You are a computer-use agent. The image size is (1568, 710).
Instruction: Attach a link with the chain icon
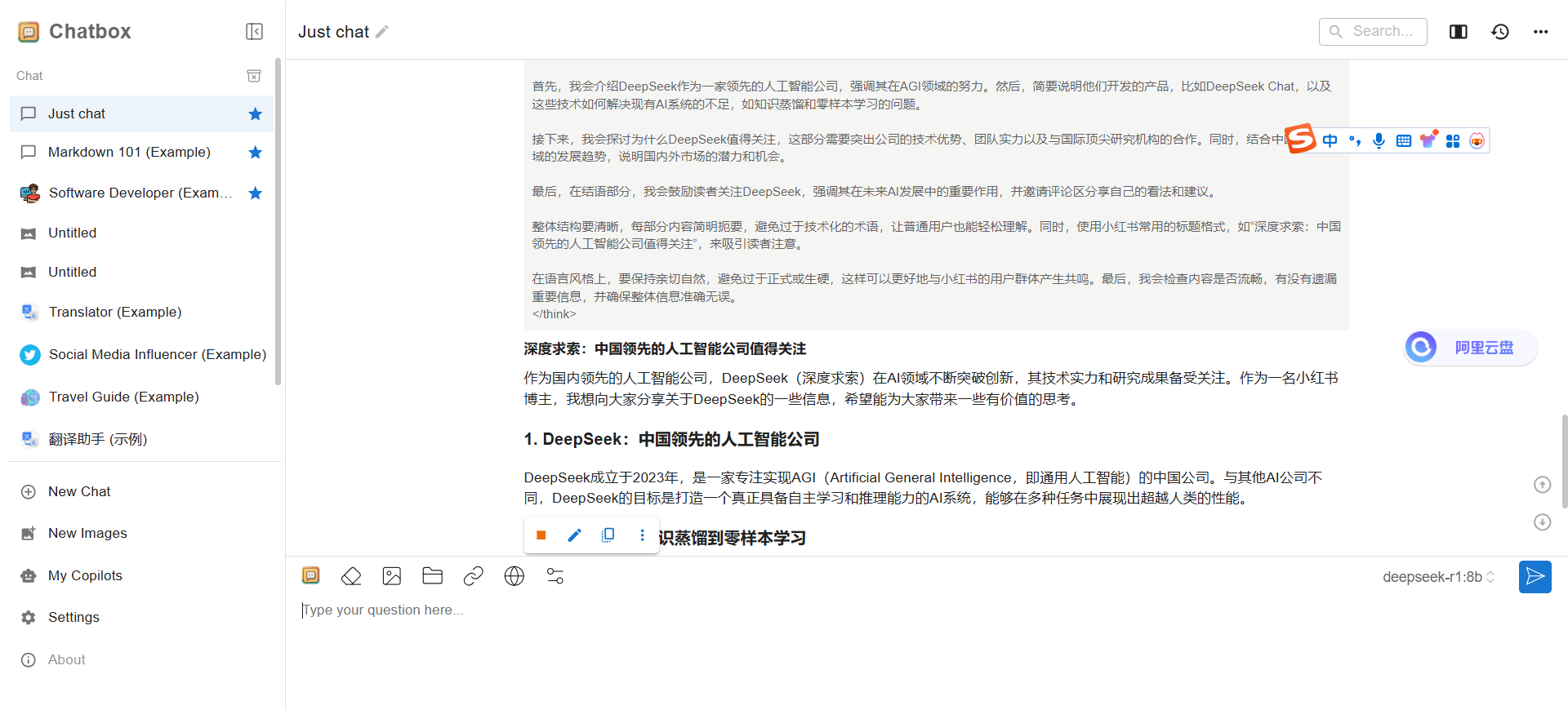click(474, 576)
